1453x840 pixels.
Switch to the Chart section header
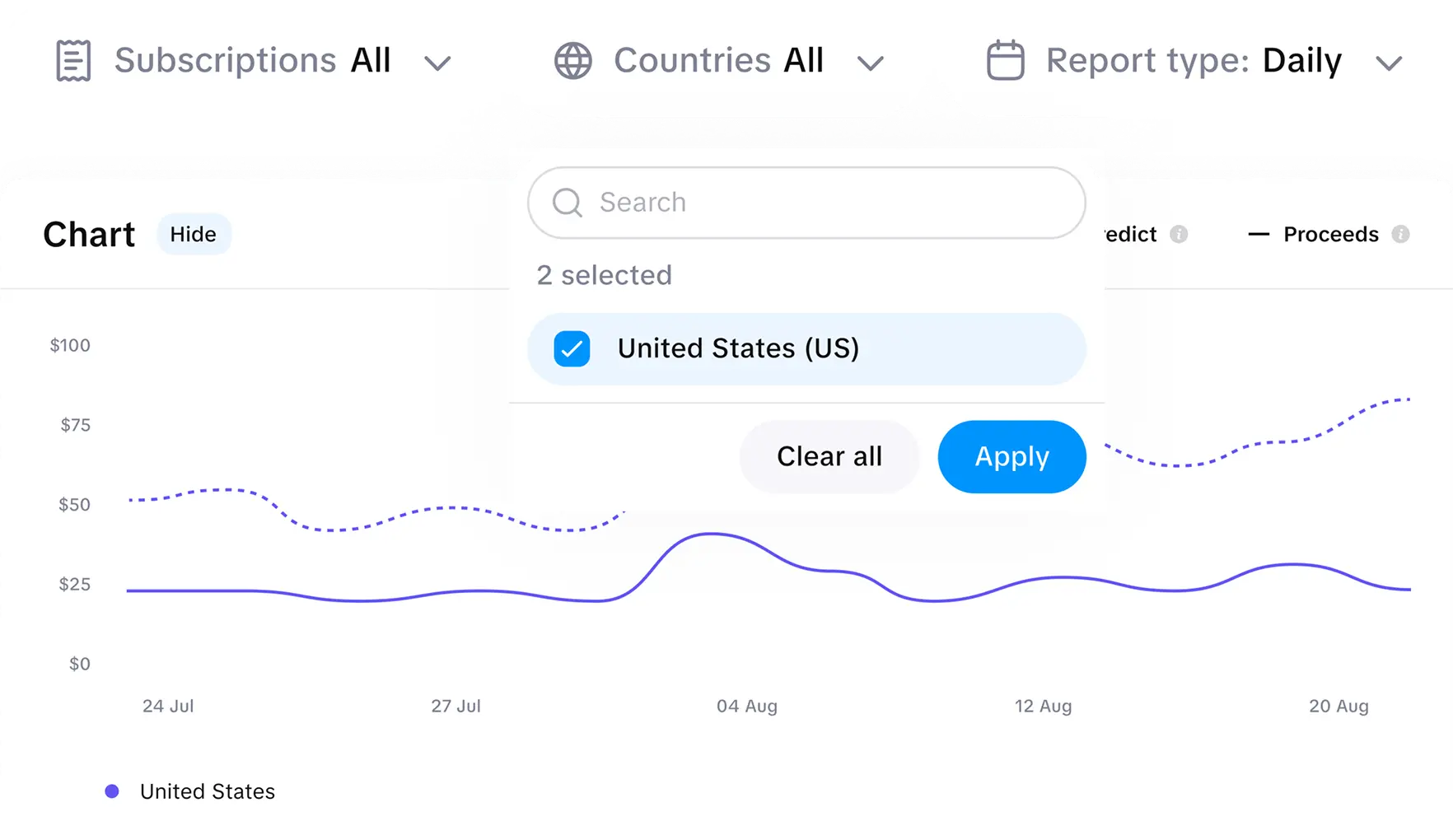pyautogui.click(x=88, y=234)
